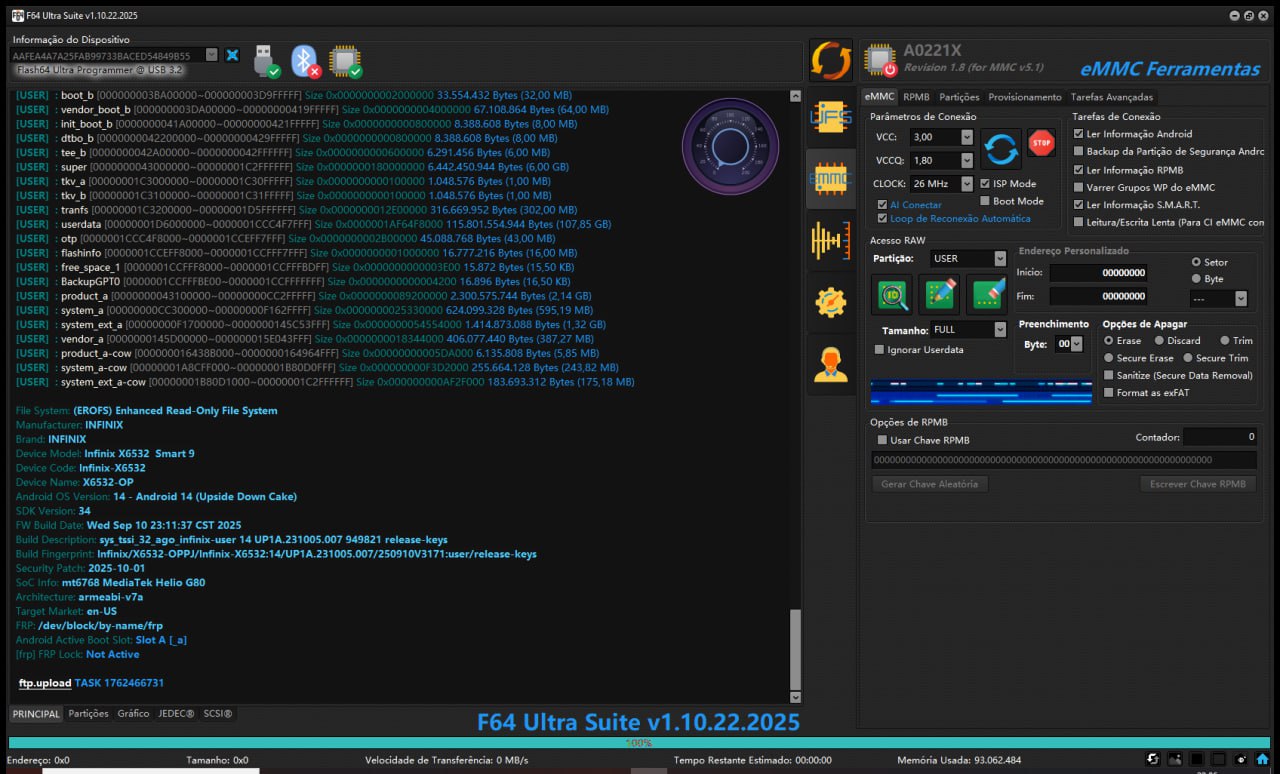Switch to the RPMB tab
The height and width of the screenshot is (774, 1280).
[x=916, y=97]
